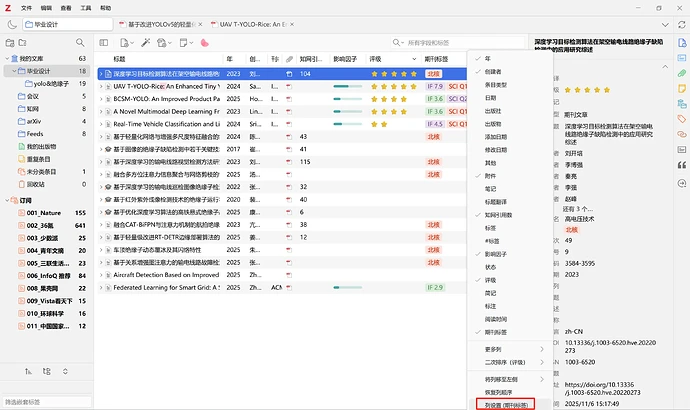
Task: Click new library folder icon beside it
Action: click(22, 43)
